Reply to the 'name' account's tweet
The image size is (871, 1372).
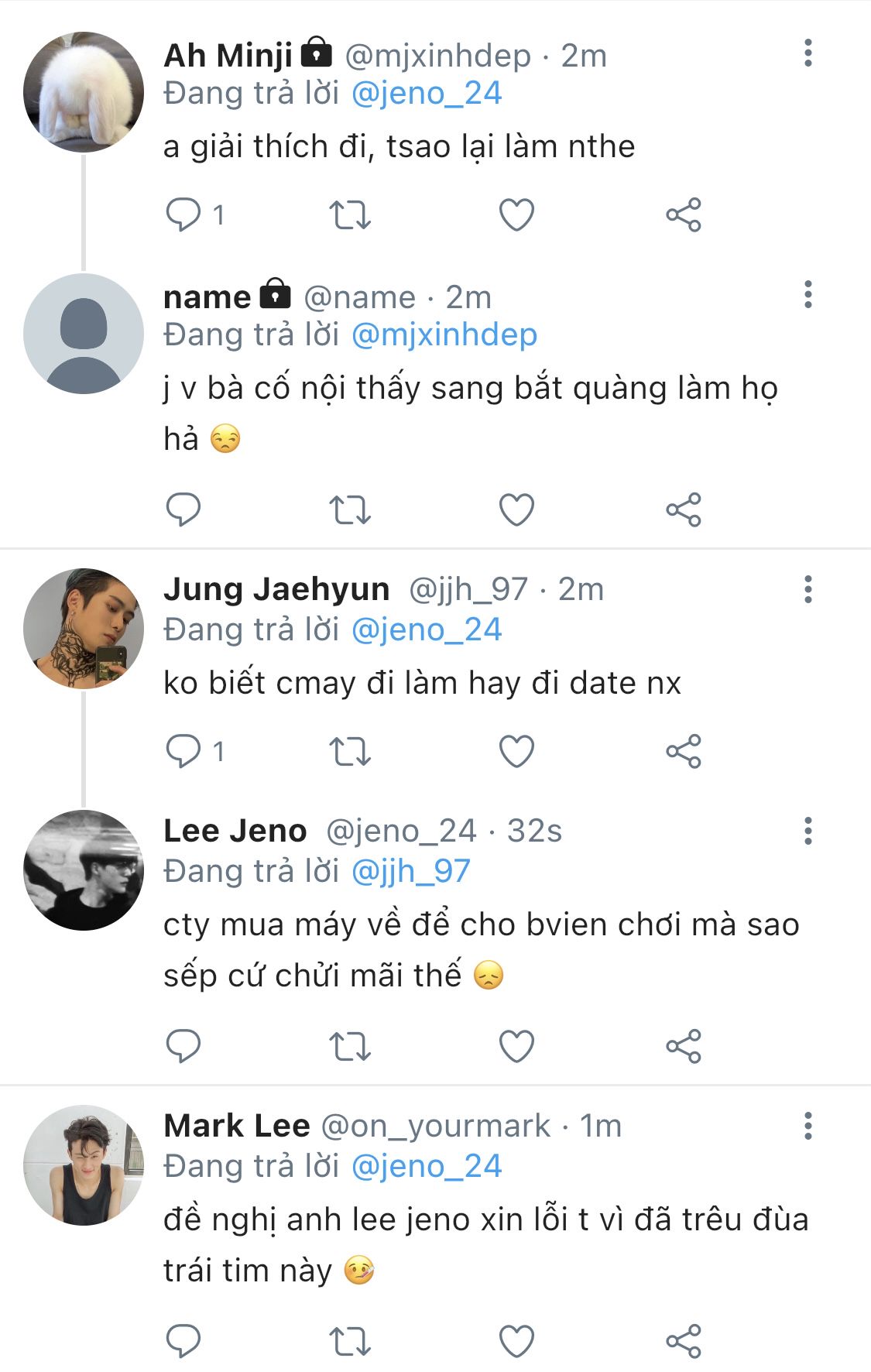point(183,509)
